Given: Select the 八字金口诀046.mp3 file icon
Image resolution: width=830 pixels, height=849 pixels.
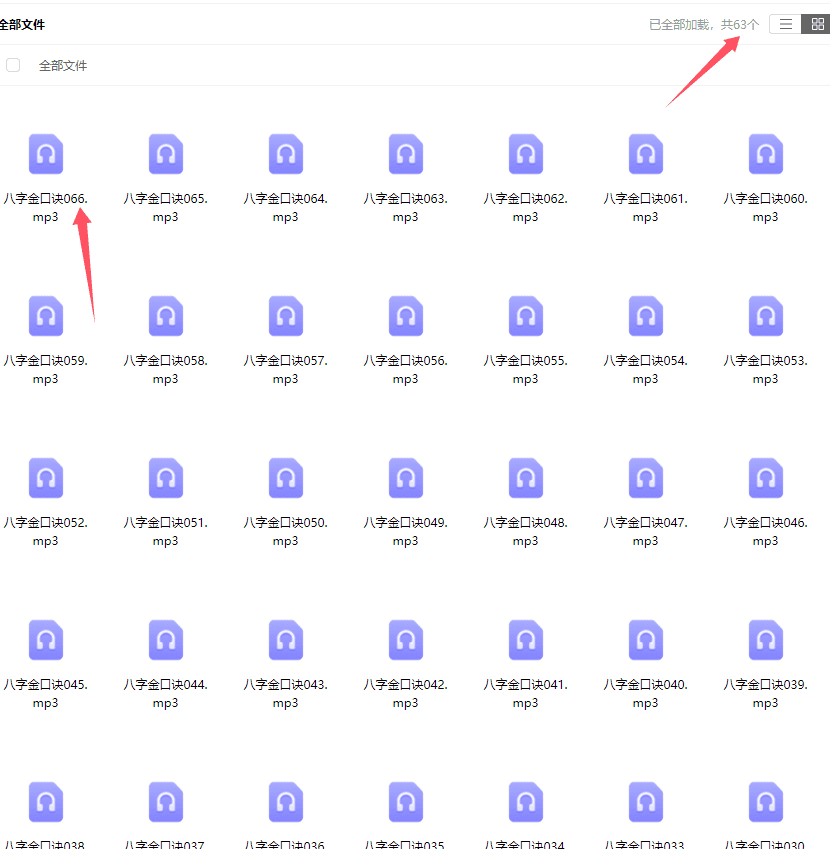Looking at the screenshot, I should pos(766,478).
